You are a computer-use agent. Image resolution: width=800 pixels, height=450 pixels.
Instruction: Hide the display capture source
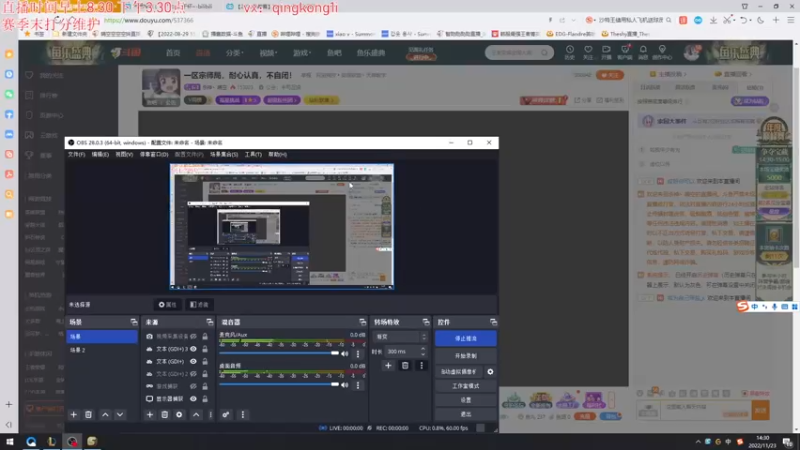tap(193, 398)
